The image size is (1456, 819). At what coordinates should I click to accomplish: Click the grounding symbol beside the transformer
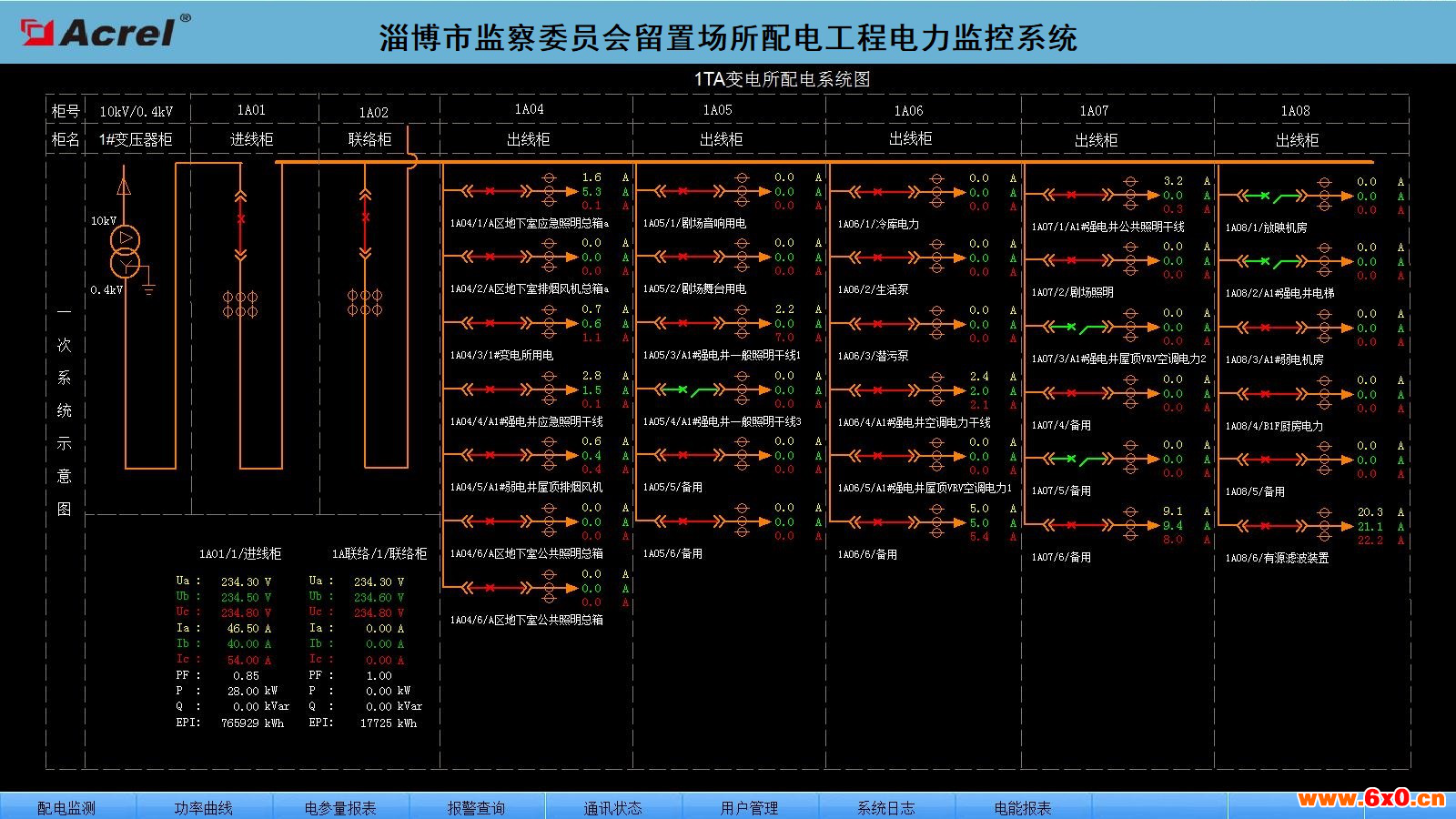tap(148, 288)
